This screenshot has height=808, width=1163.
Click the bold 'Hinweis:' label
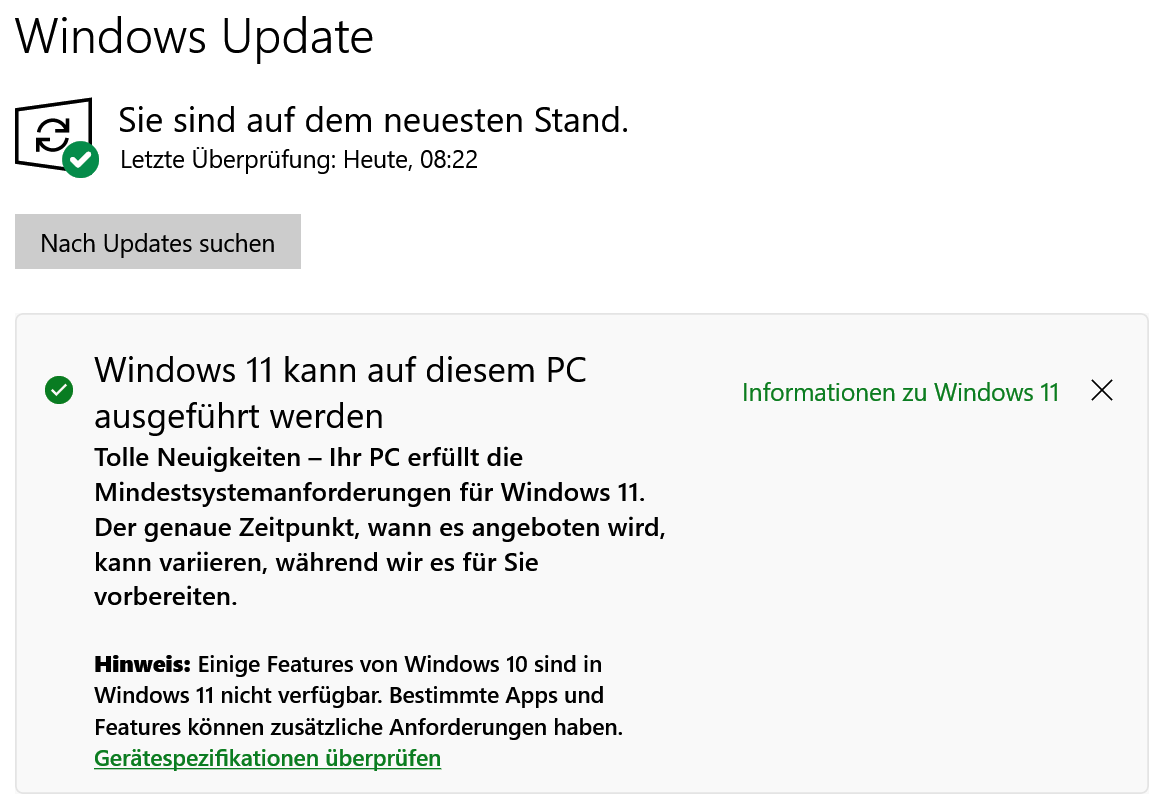pos(142,664)
